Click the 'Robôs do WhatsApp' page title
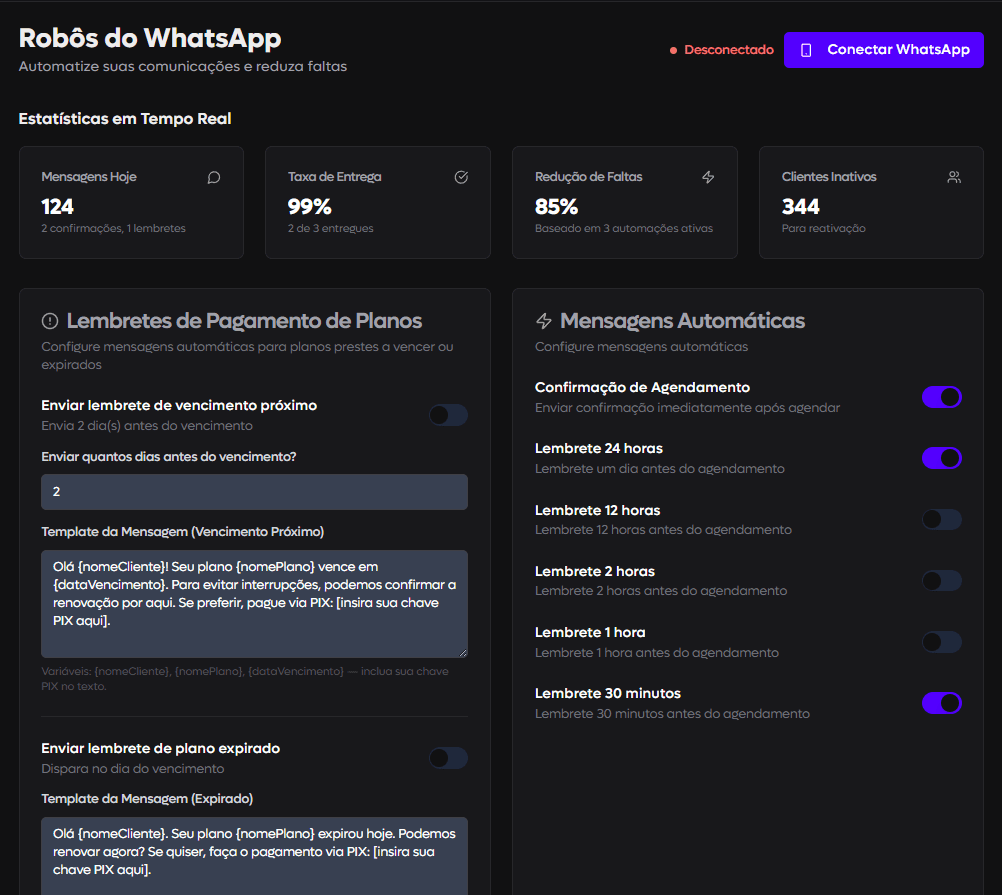1002x895 pixels. click(x=150, y=38)
